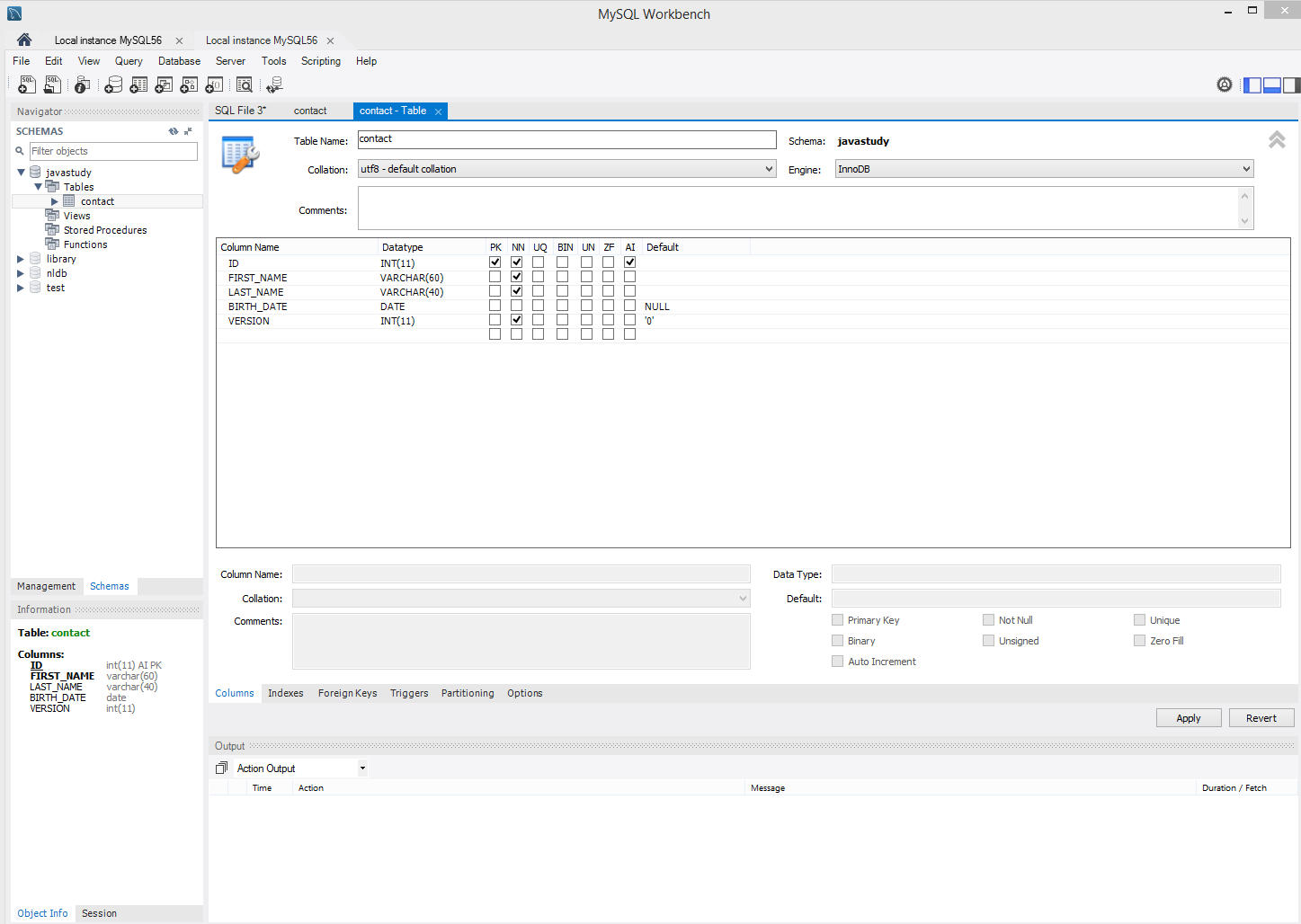
Task: Select the BIRTH_DATE column row name
Action: click(x=258, y=307)
